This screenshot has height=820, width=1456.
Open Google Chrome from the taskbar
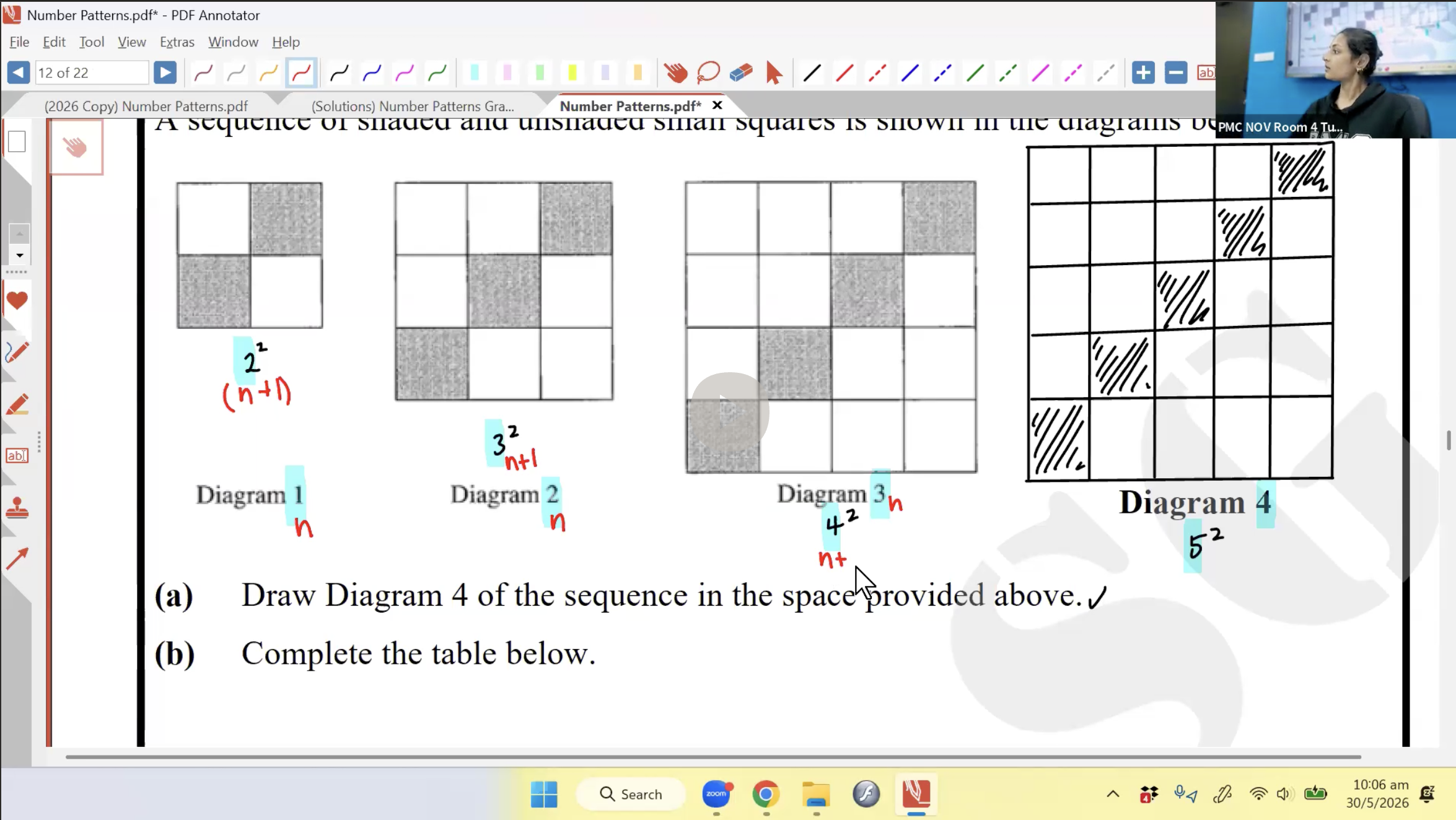766,794
